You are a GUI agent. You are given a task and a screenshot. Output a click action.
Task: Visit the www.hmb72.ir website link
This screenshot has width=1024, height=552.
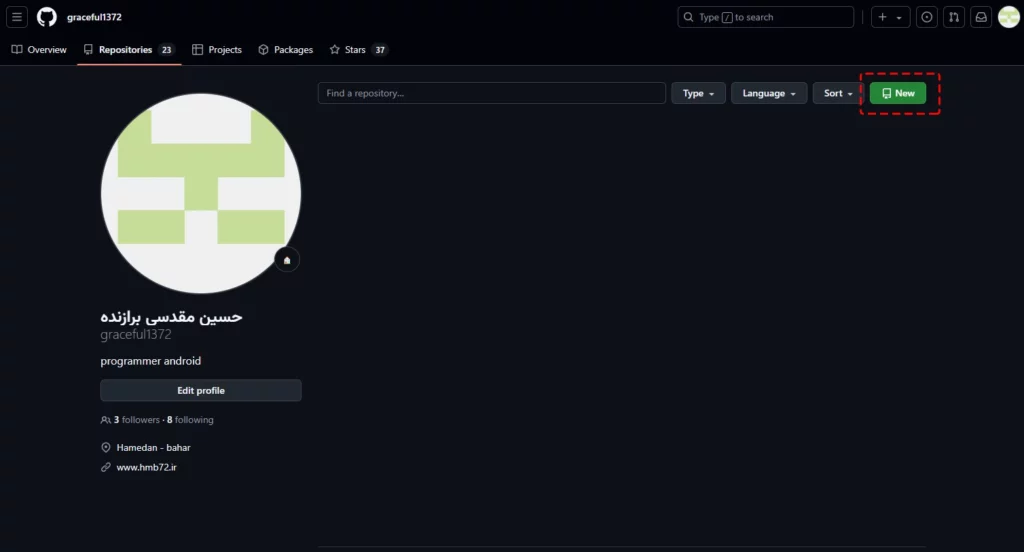tap(146, 467)
